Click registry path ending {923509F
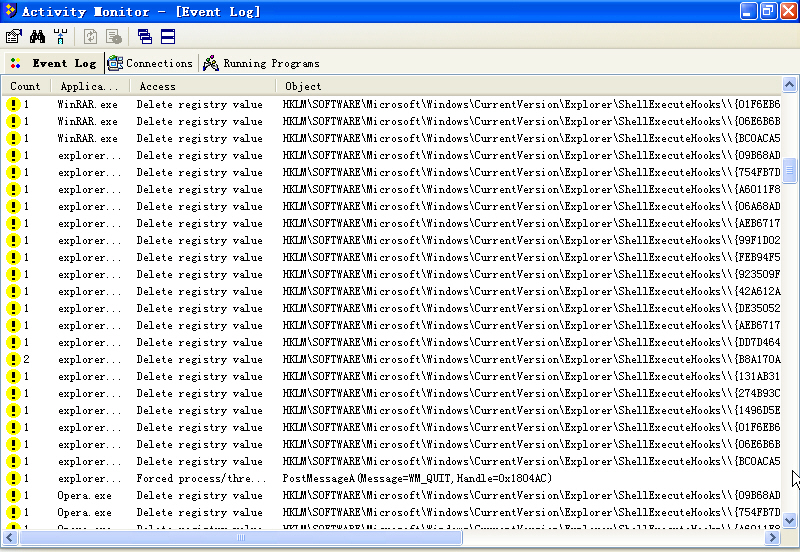 tap(531, 274)
